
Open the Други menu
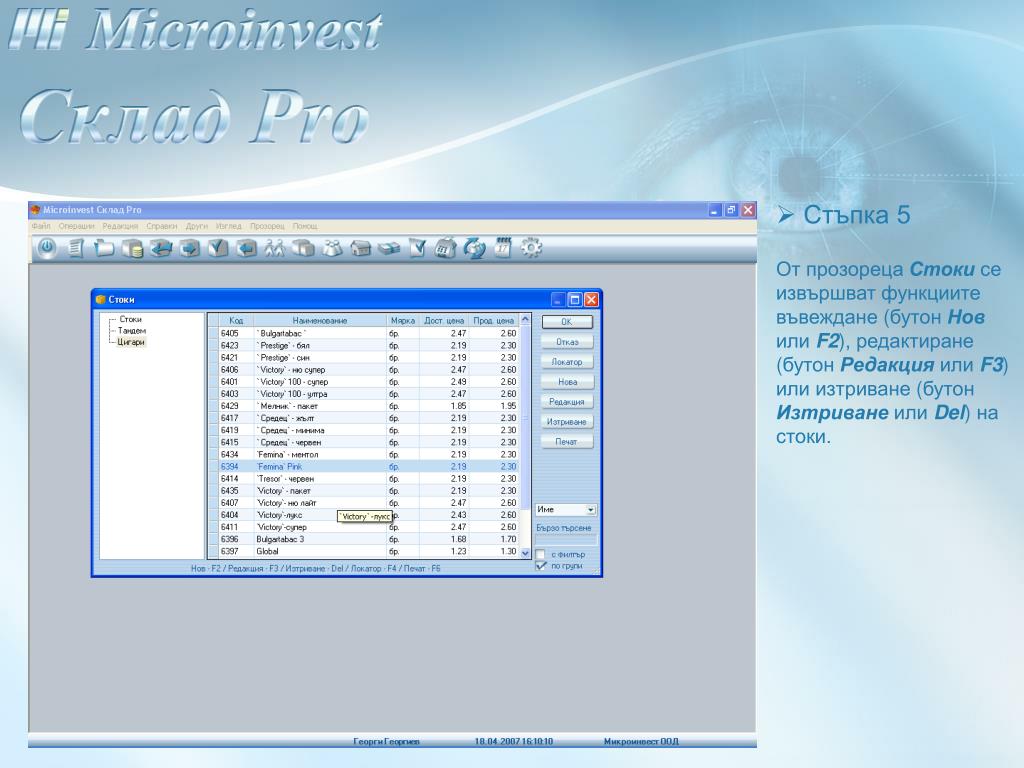coord(197,226)
